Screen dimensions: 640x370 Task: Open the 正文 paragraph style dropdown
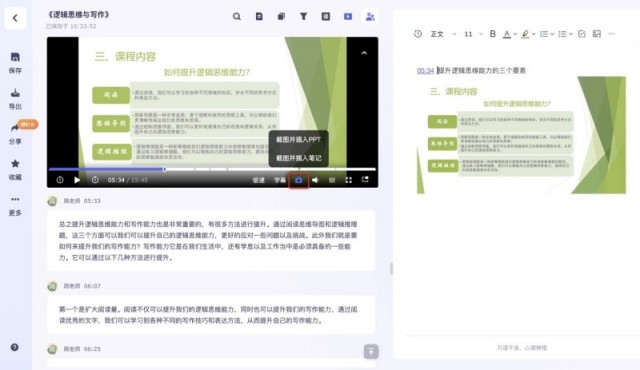pyautogui.click(x=443, y=34)
